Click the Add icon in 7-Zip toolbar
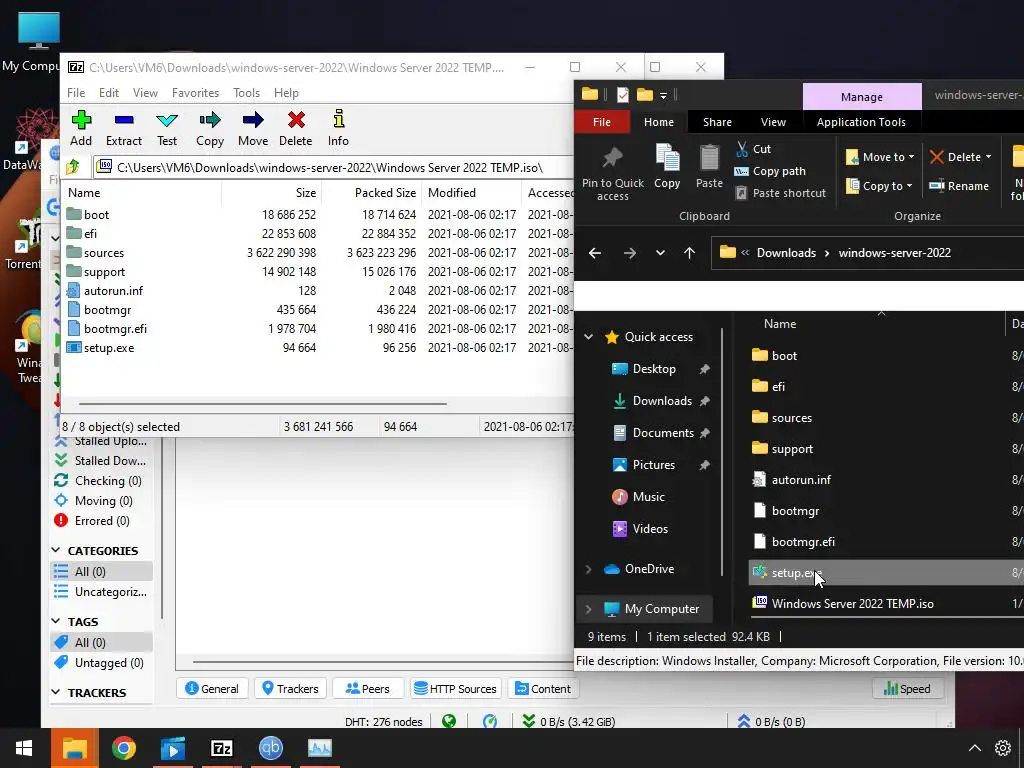This screenshot has width=1024, height=768. pyautogui.click(x=81, y=120)
